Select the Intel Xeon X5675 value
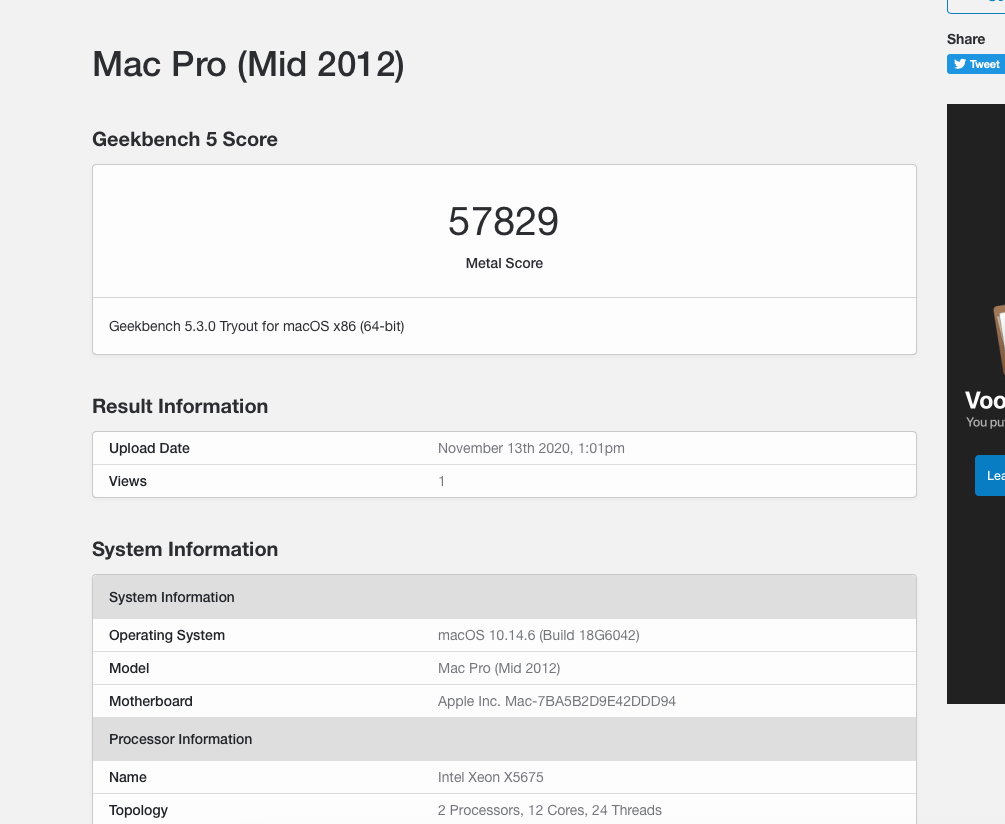The height and width of the screenshot is (824, 1005). (490, 778)
